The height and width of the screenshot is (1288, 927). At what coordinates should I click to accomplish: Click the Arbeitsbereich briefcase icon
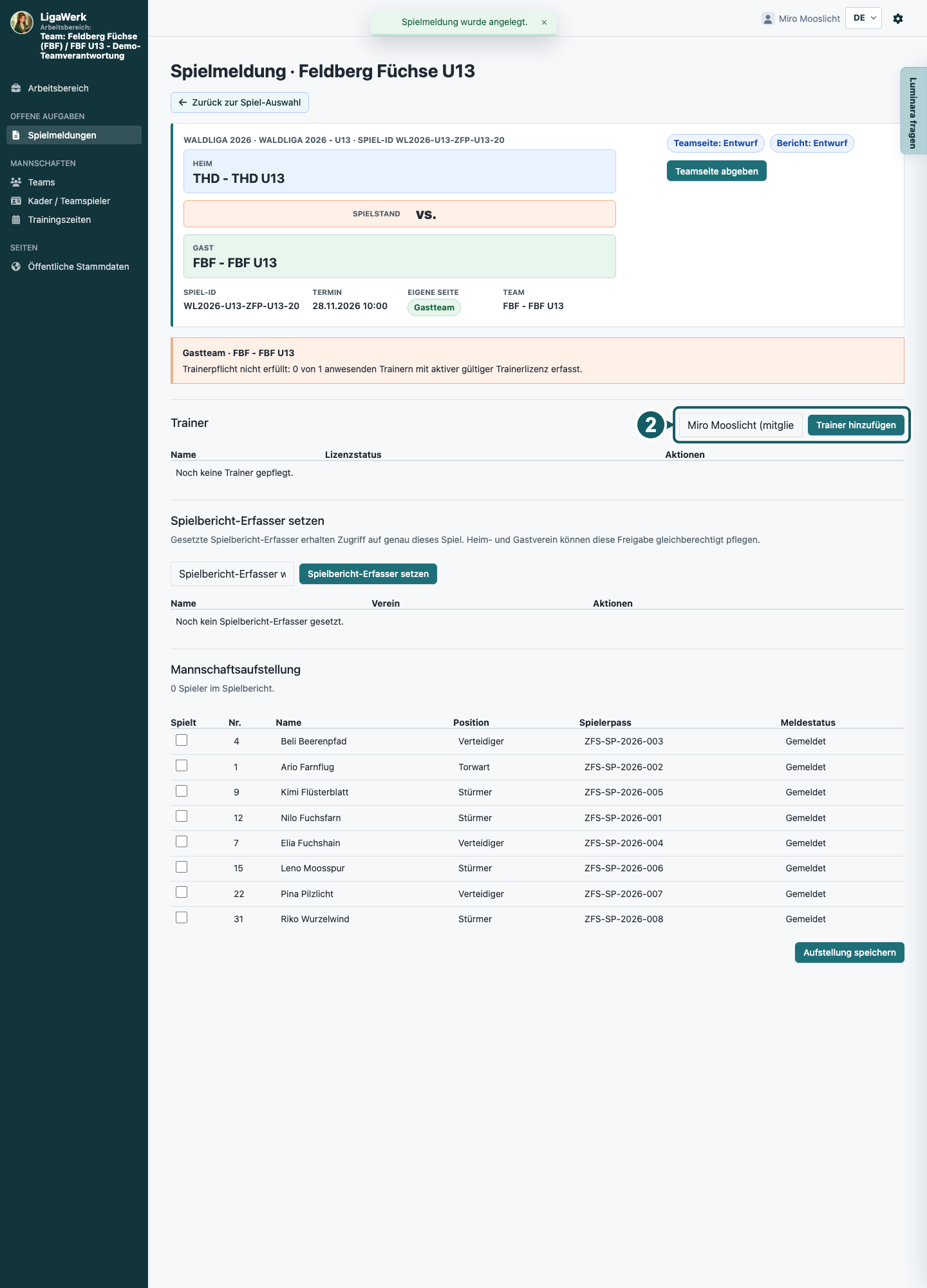16,88
